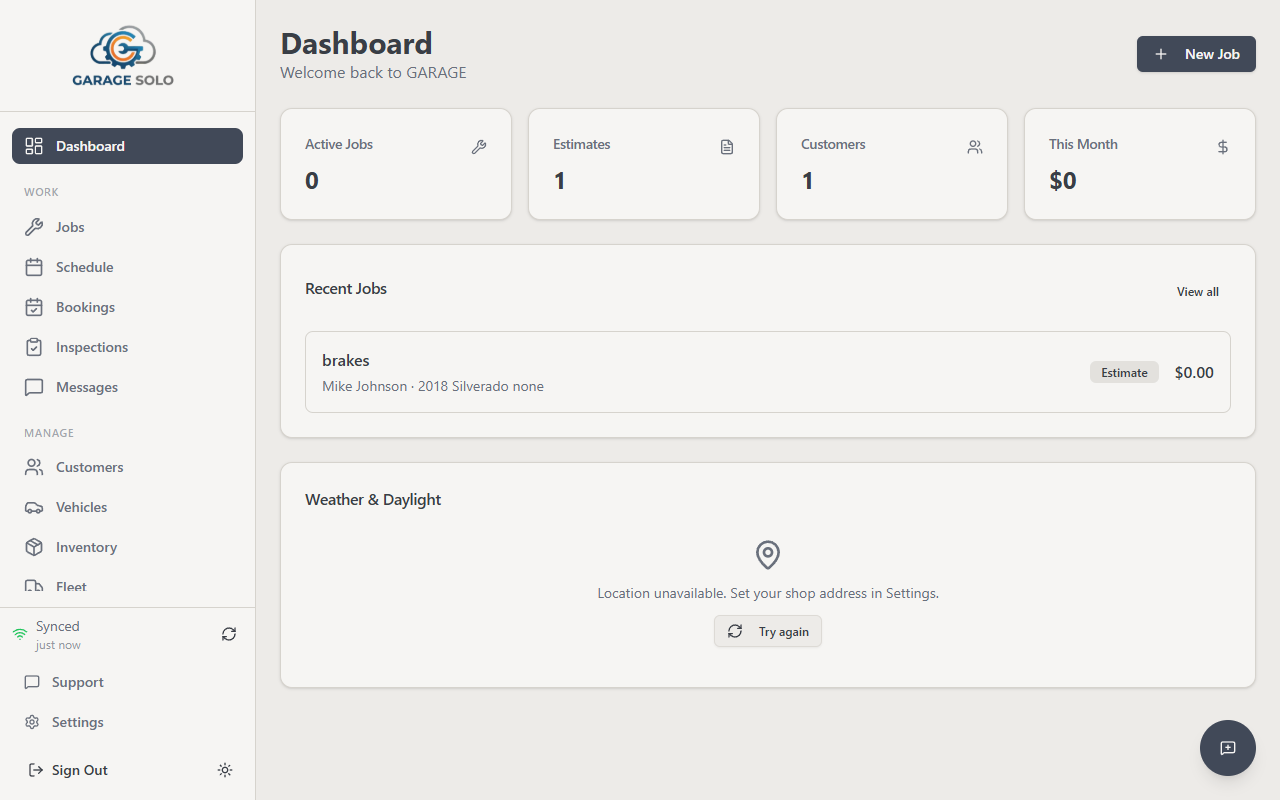
Task: Click the Support speech bubble icon
Action: tap(32, 682)
